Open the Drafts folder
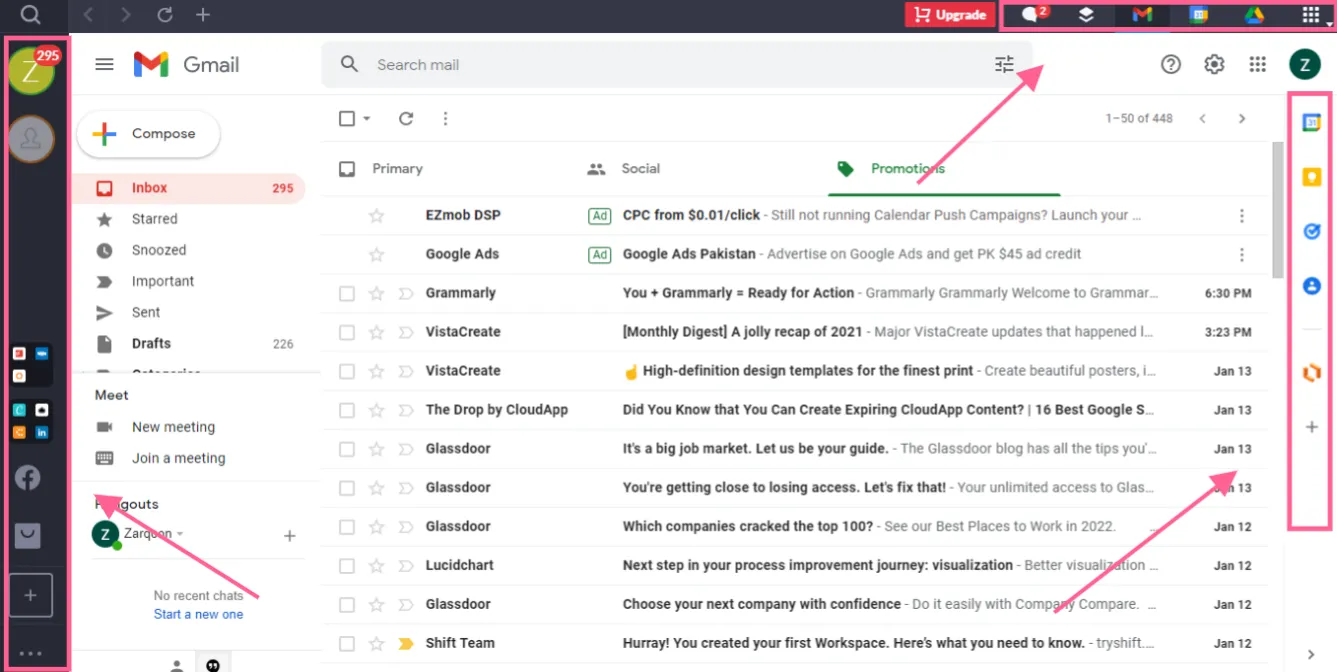The width and height of the screenshot is (1337, 672). [x=151, y=343]
